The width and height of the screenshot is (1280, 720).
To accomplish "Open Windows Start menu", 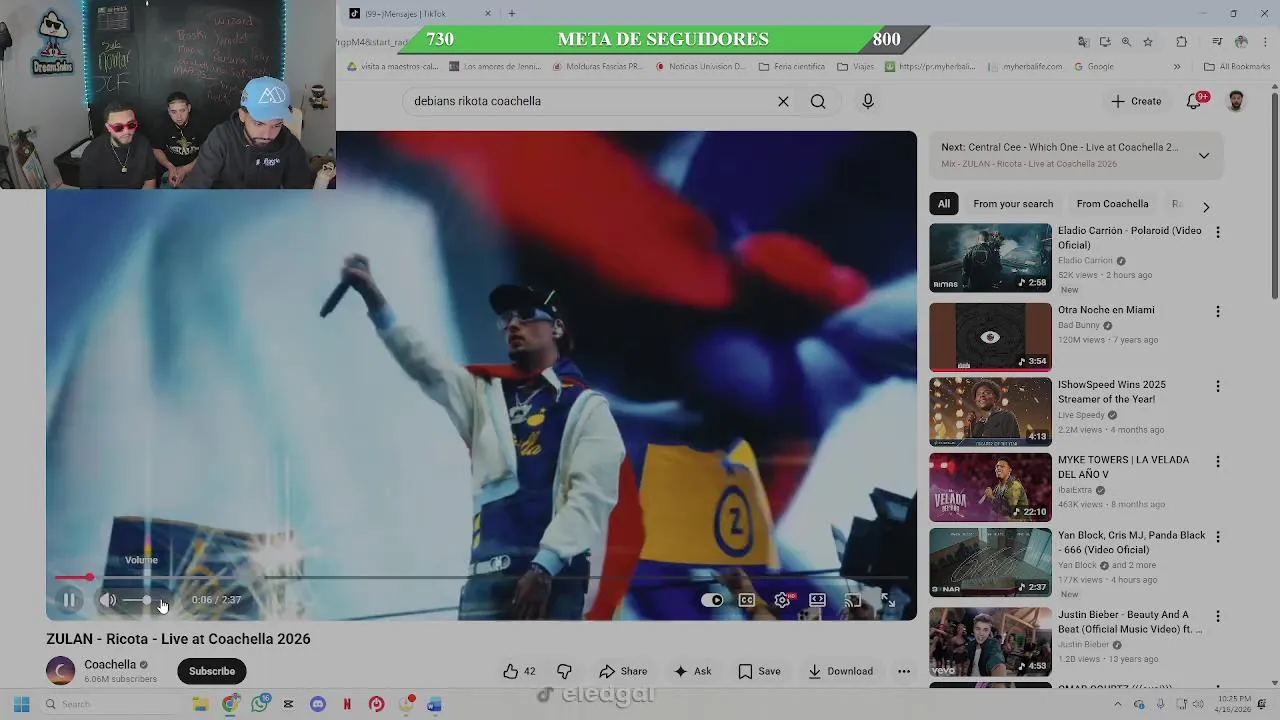I will click(21, 704).
